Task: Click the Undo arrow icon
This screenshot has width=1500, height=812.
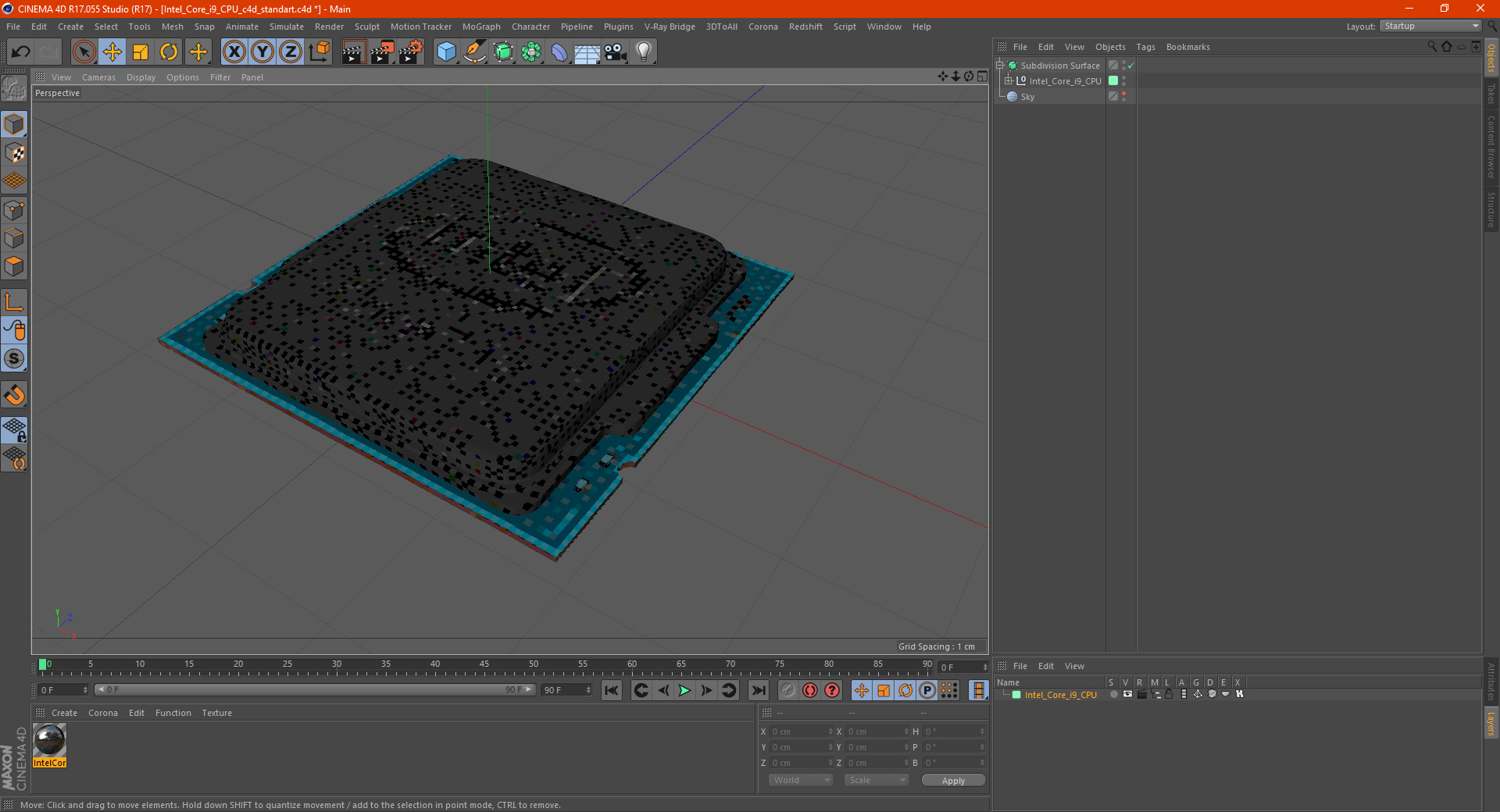Action: click(21, 52)
